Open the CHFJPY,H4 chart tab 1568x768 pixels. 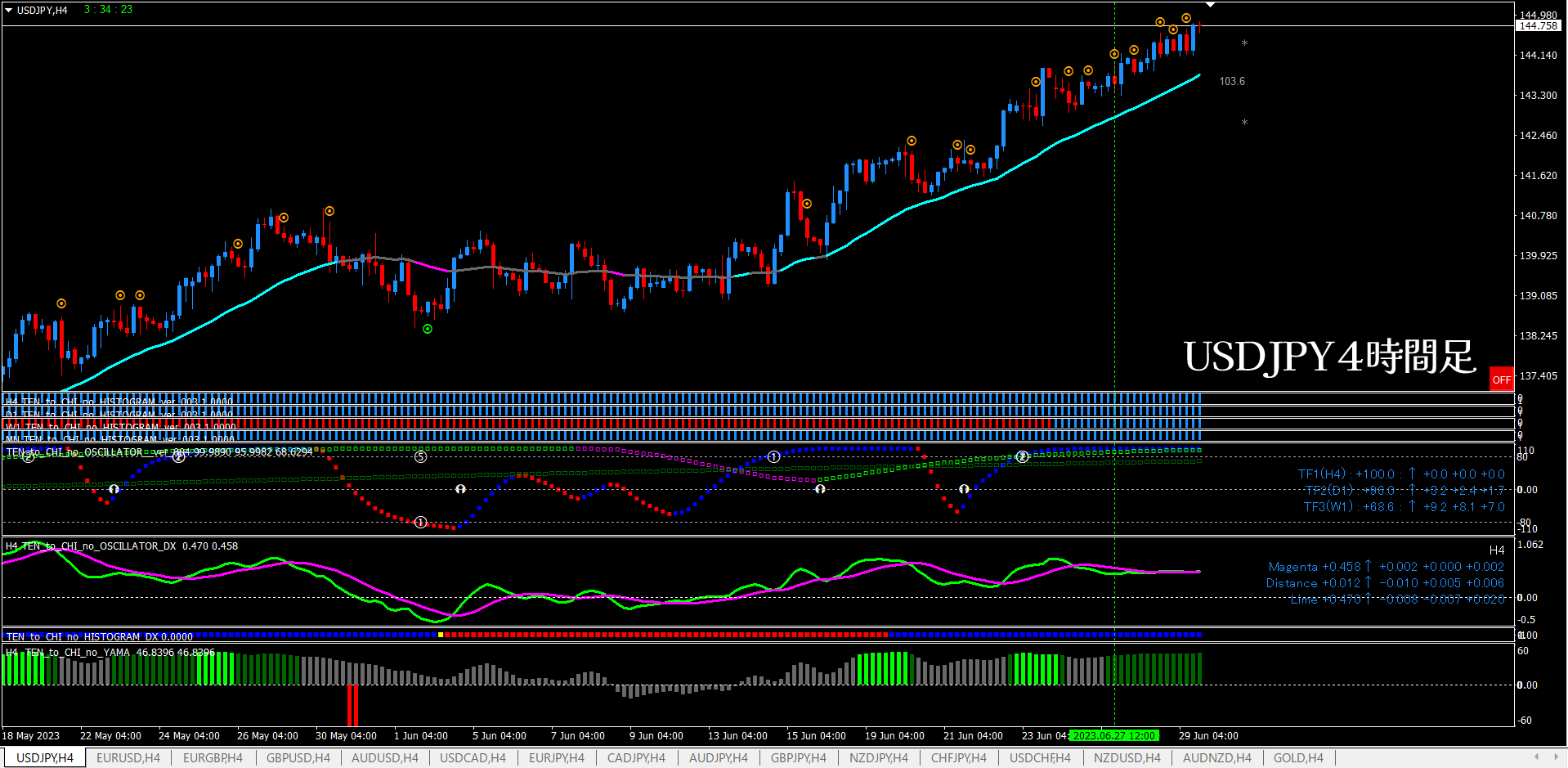(x=959, y=758)
